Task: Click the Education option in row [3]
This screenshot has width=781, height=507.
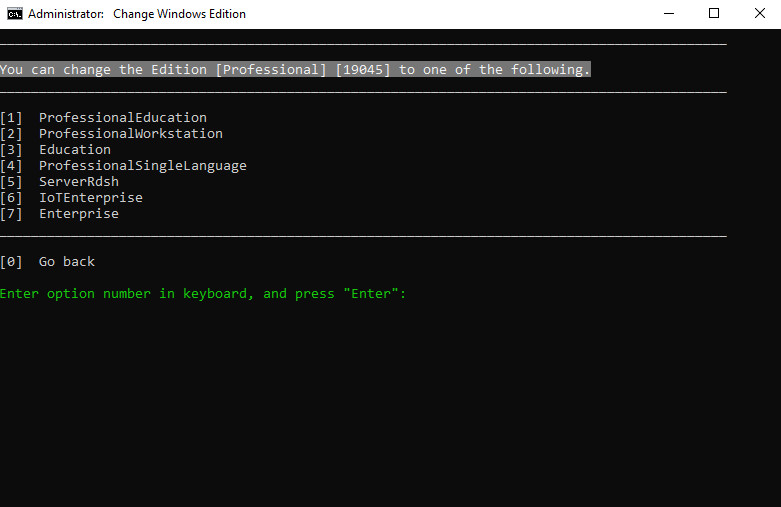Action: tap(75, 149)
